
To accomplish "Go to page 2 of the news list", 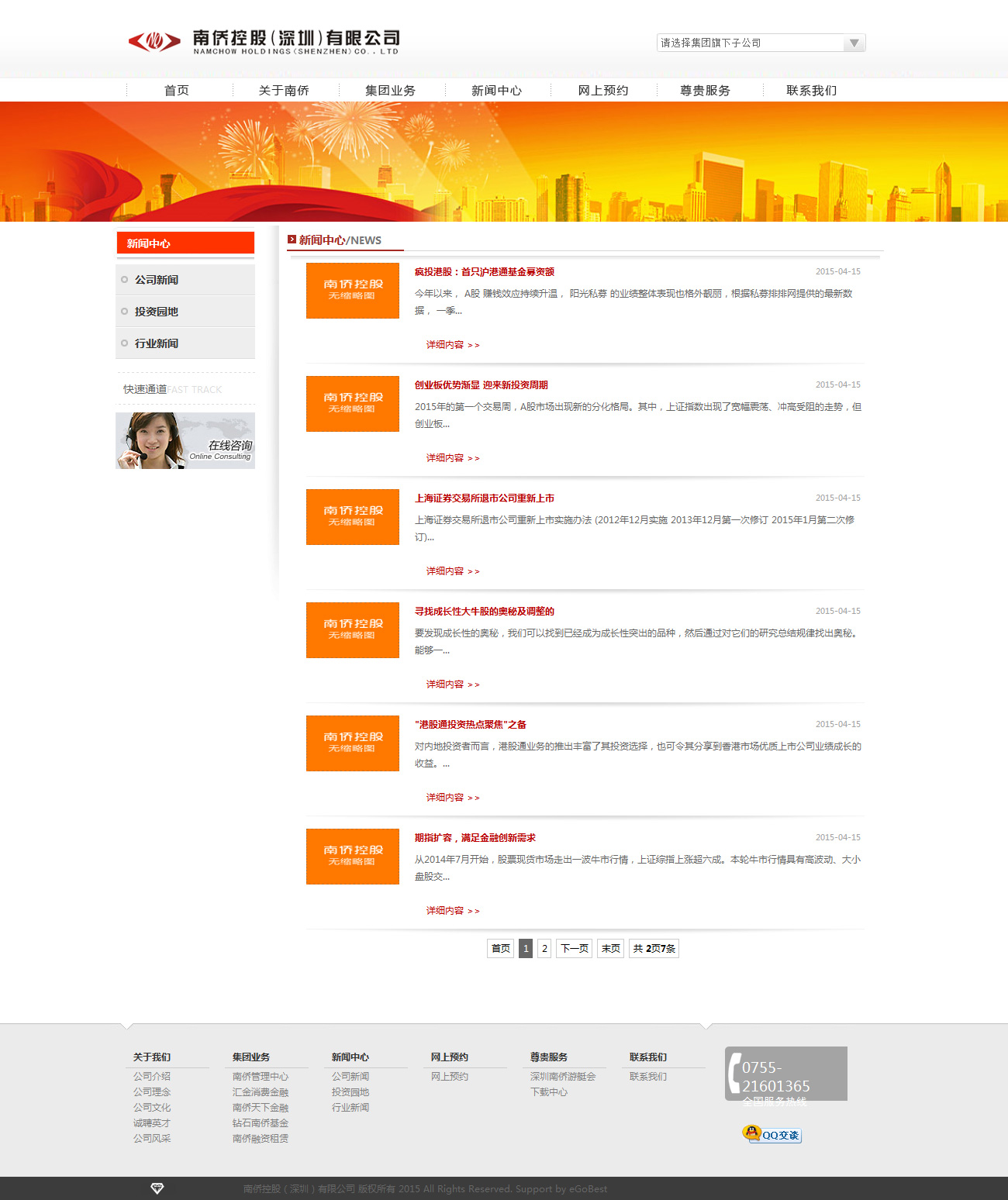I will point(544,948).
